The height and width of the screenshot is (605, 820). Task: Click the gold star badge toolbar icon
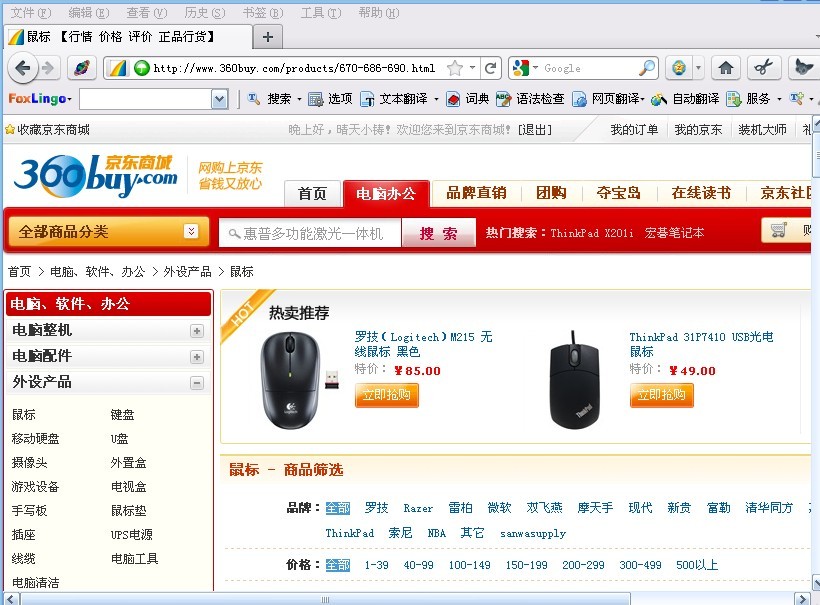tap(679, 68)
